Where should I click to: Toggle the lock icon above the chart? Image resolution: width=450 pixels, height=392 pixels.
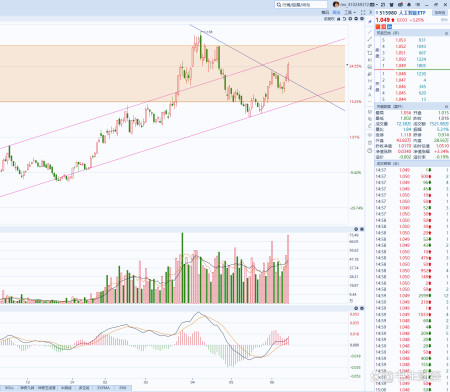pyautogui.click(x=339, y=19)
